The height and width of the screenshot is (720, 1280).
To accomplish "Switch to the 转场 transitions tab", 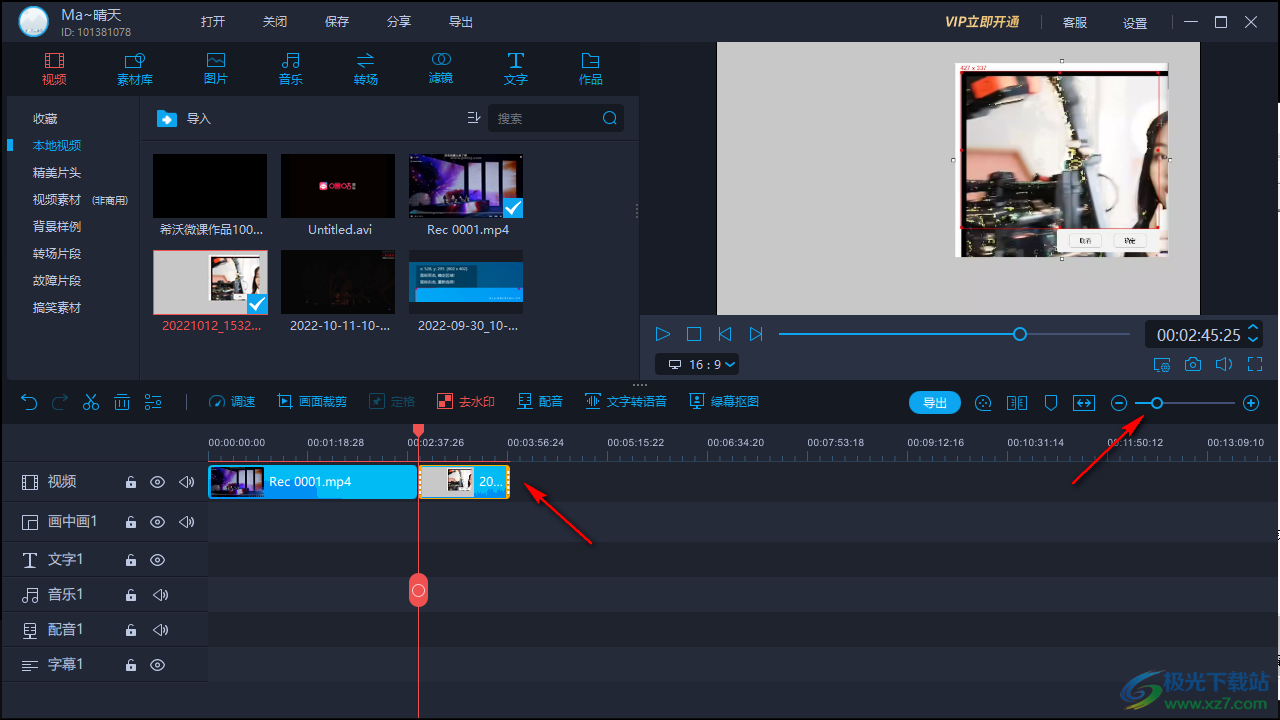I will click(x=366, y=68).
